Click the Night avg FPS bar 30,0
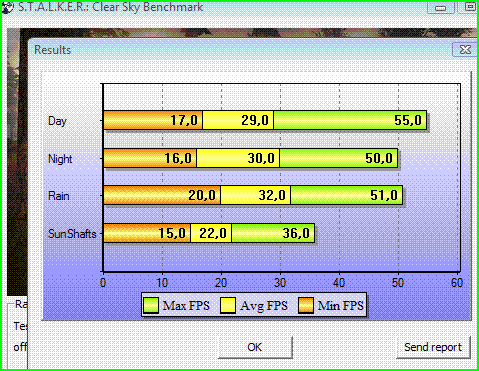 click(238, 158)
